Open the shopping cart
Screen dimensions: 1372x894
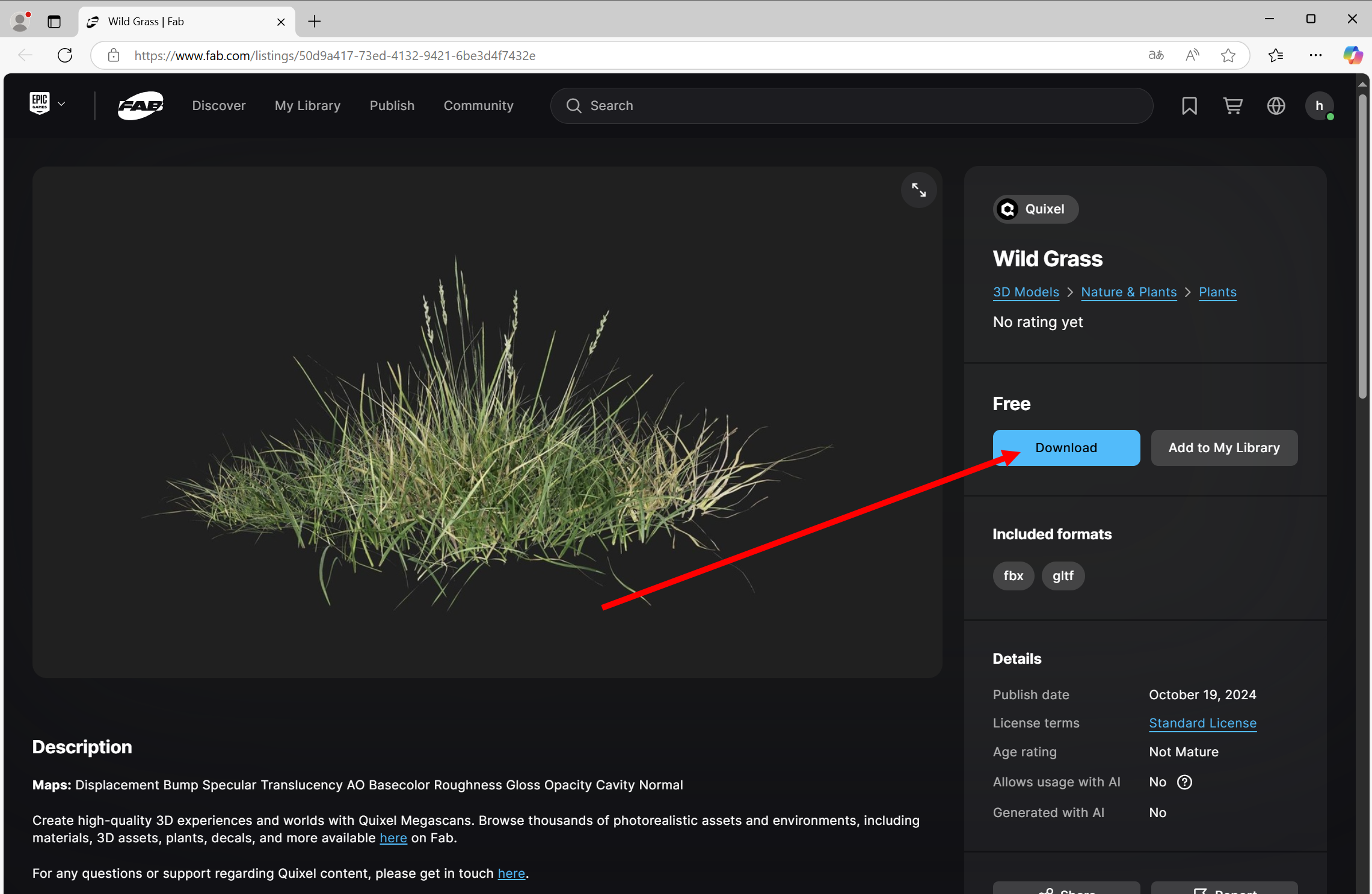tap(1232, 106)
